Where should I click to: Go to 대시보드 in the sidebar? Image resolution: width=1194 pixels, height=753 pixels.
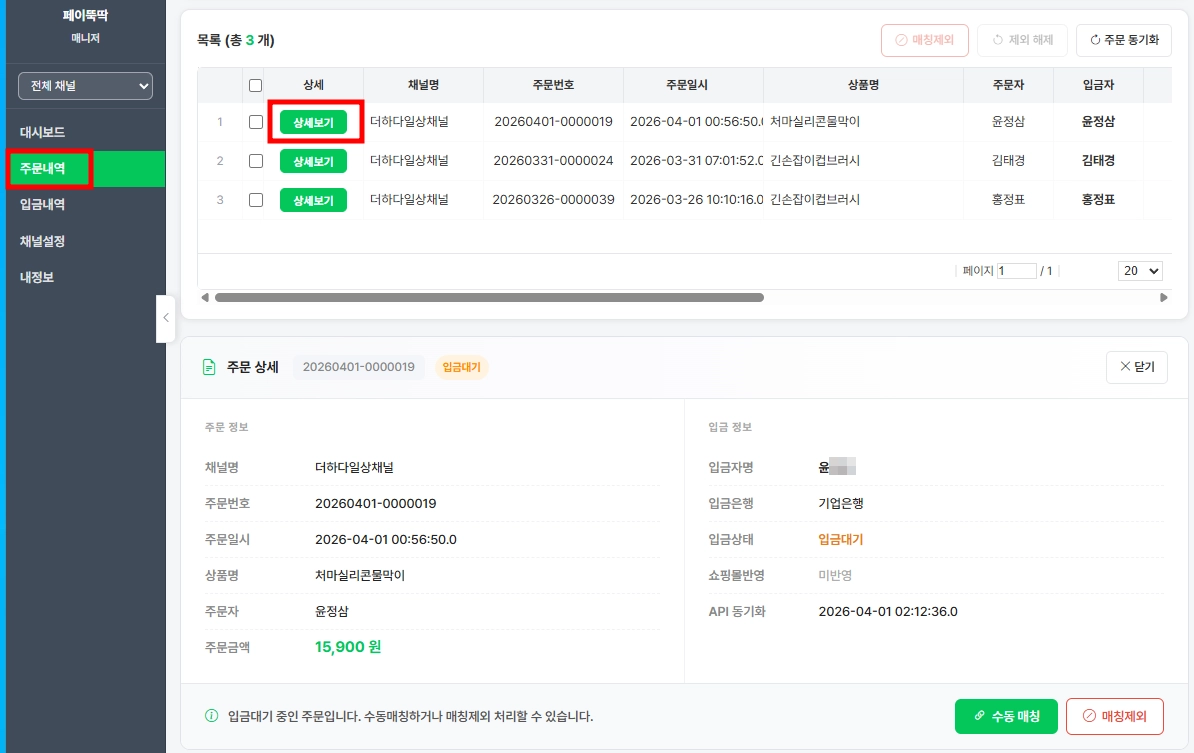[x=43, y=132]
